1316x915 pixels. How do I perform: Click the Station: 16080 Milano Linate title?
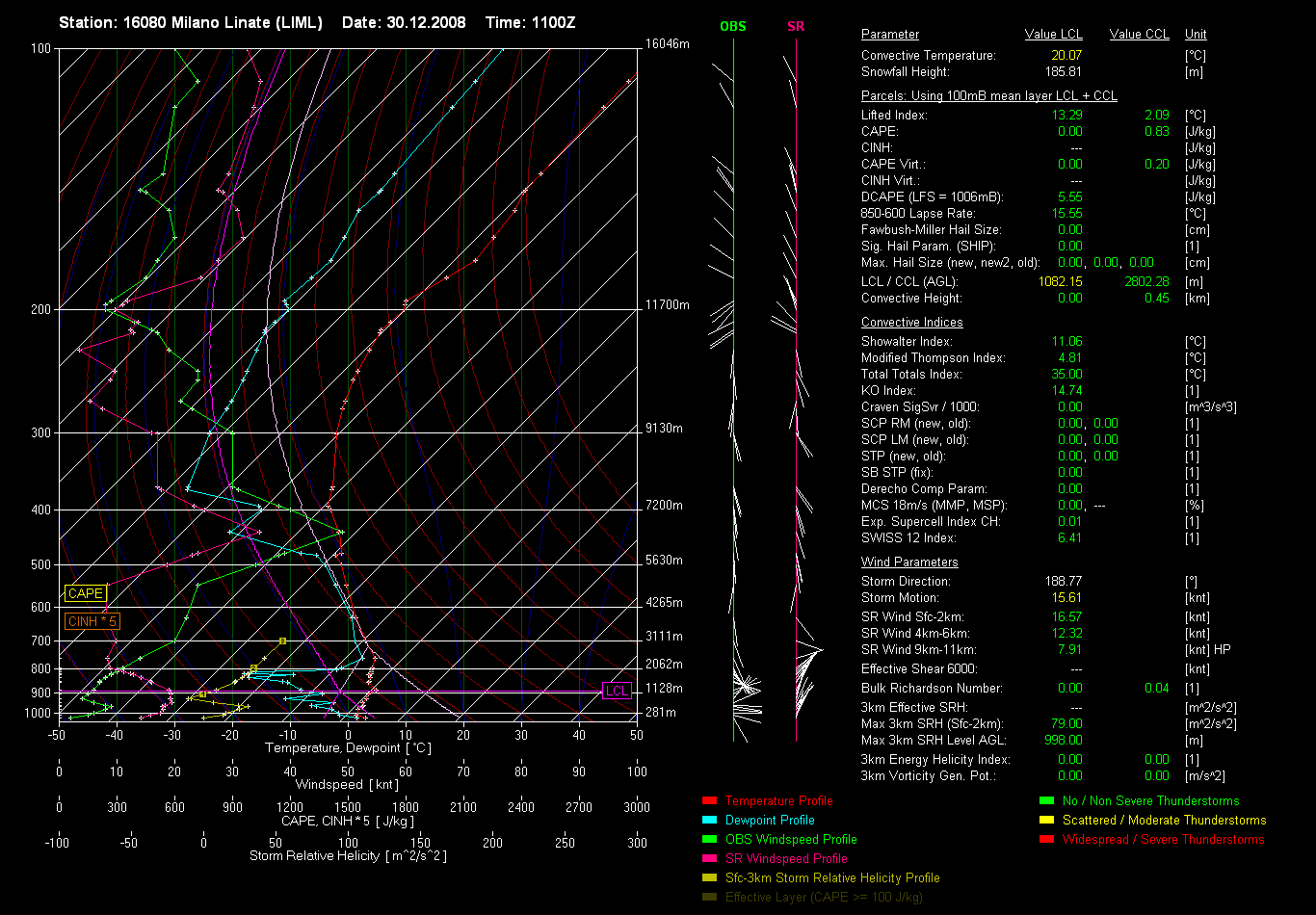pyautogui.click(x=191, y=22)
